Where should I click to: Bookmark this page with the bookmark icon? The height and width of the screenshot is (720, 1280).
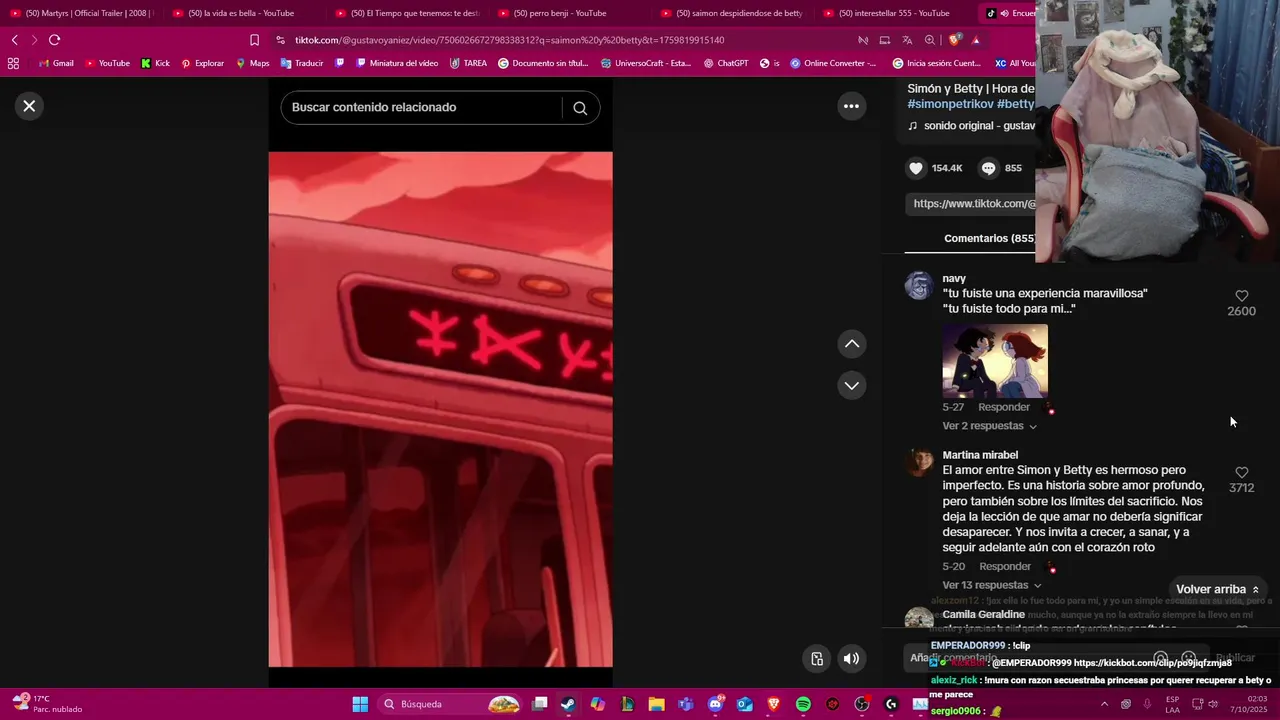click(x=254, y=40)
